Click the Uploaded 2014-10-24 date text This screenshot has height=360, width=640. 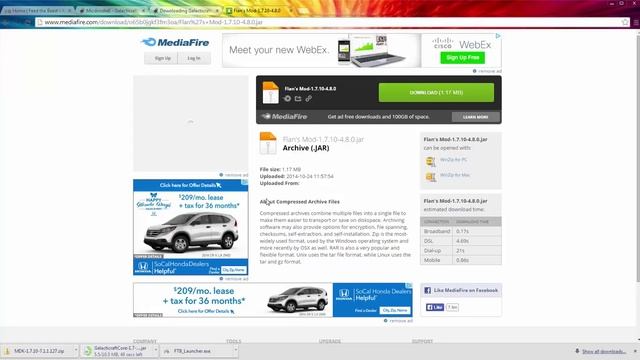pos(297,176)
